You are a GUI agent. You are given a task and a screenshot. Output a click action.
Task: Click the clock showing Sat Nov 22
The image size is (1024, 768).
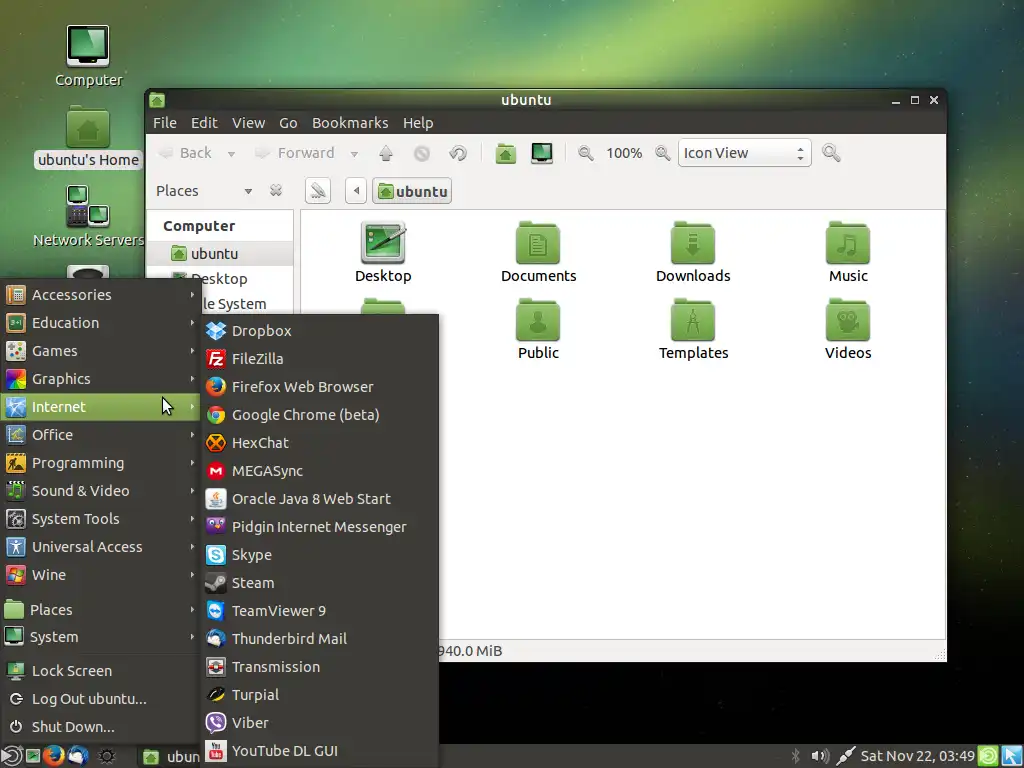pyautogui.click(x=918, y=756)
